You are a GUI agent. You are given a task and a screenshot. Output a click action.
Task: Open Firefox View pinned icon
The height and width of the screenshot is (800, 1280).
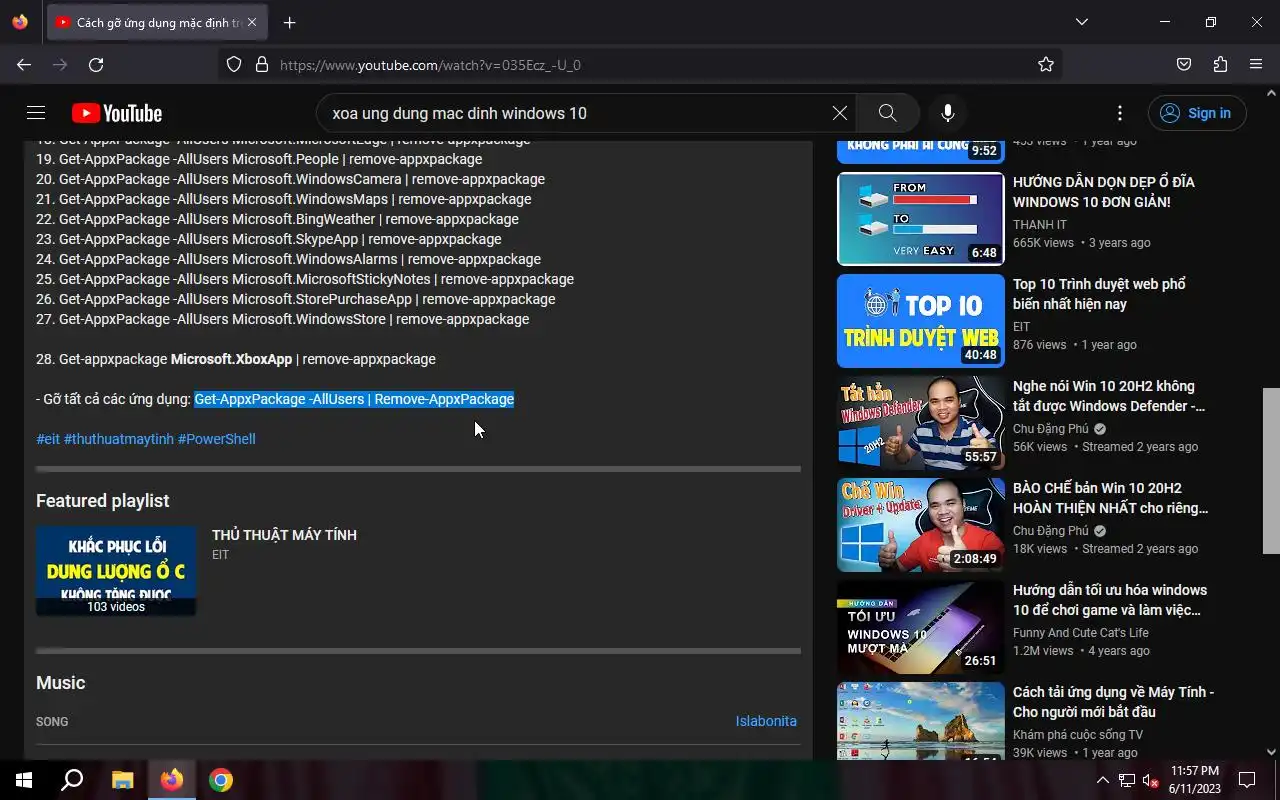[20, 22]
